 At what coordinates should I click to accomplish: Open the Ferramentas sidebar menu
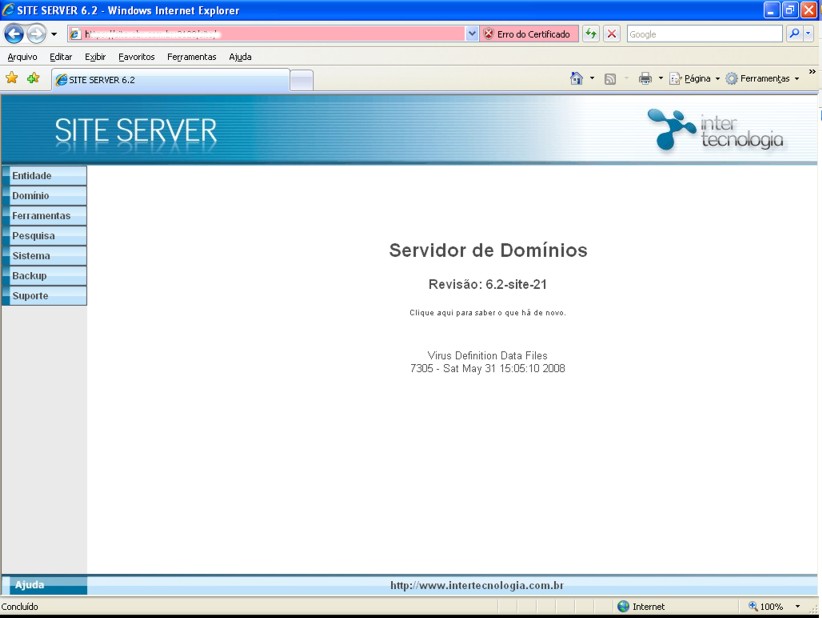click(44, 215)
